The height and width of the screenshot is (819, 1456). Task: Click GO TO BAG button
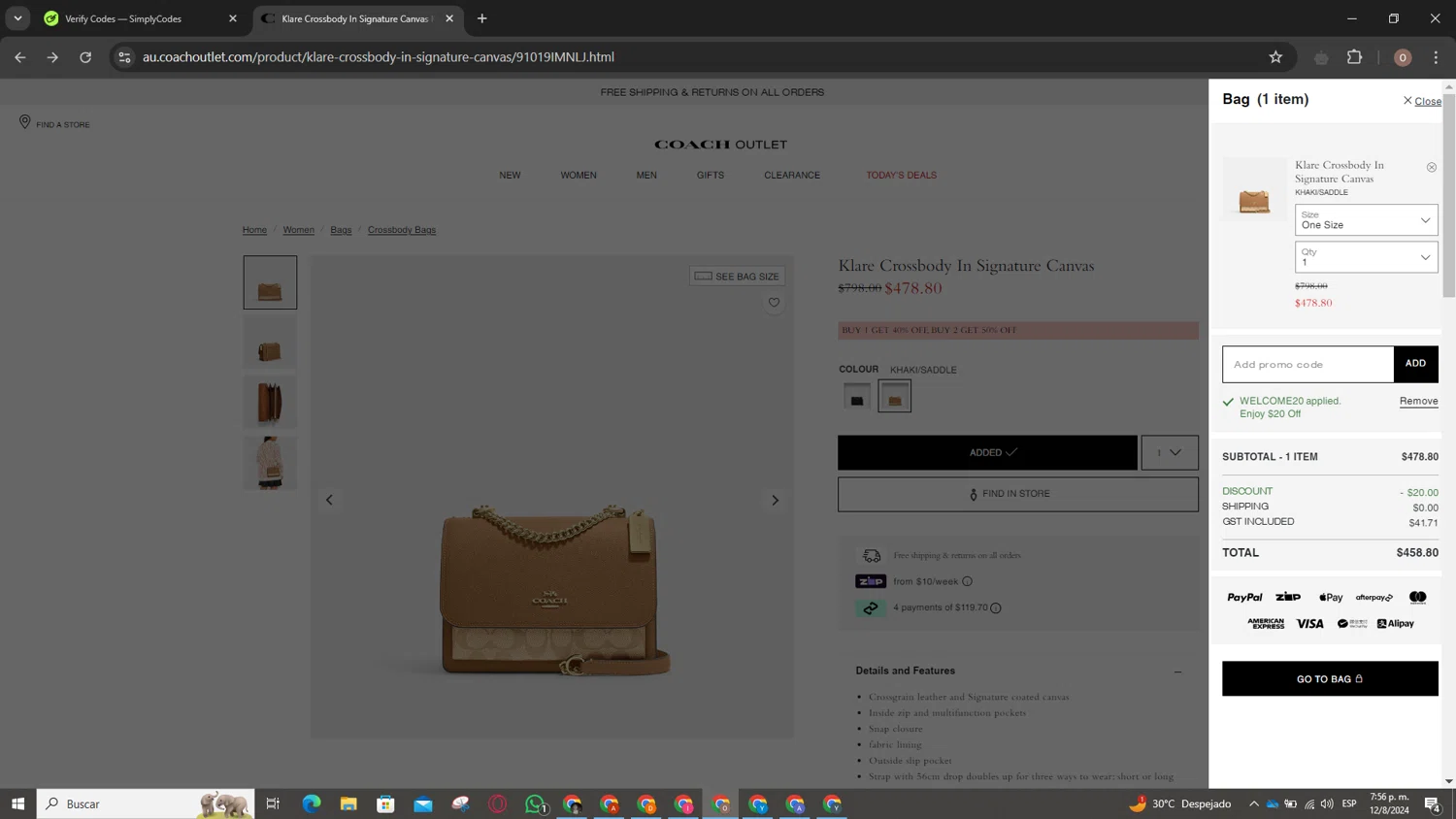pos(1330,679)
